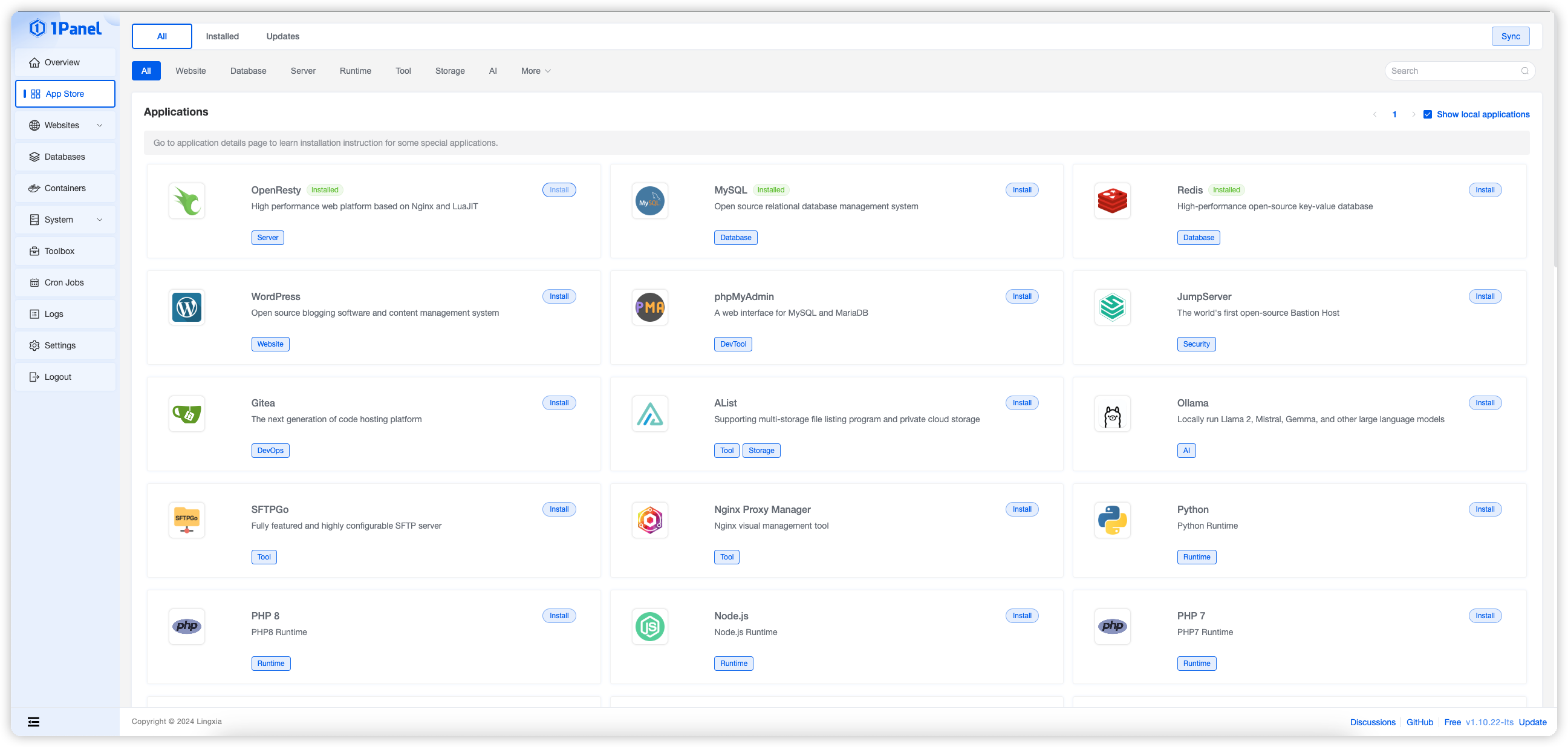
Task: Click the v1.10.22-lts version link
Action: click(1489, 722)
